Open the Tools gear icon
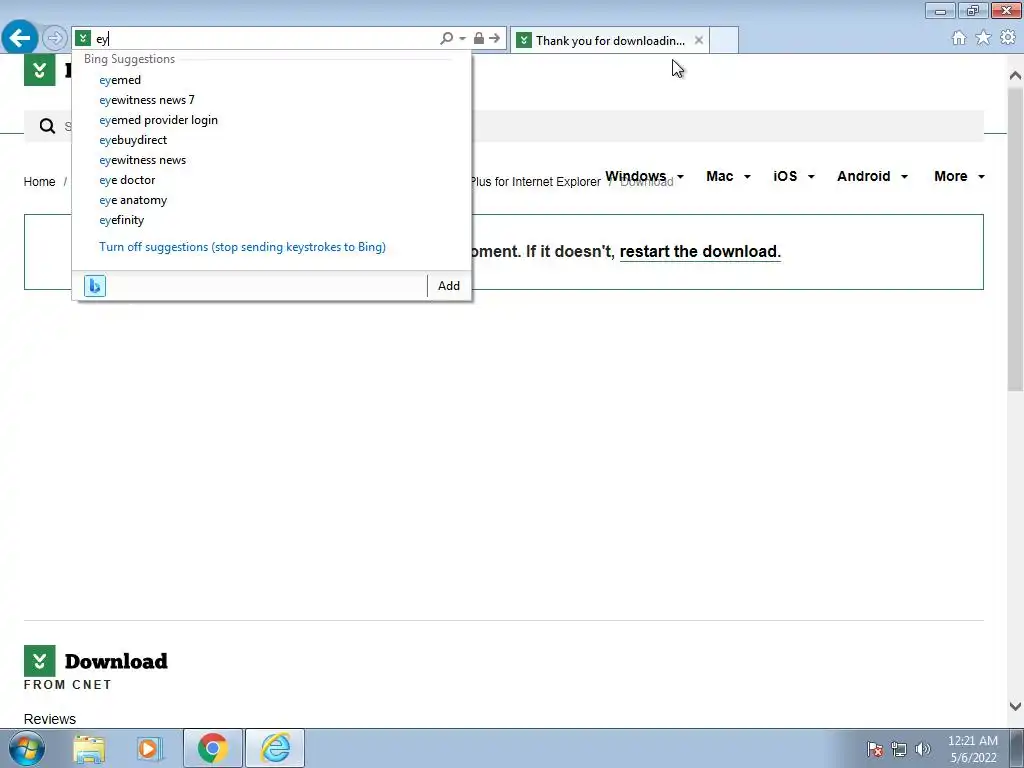Viewport: 1024px width, 768px height. 1008,38
